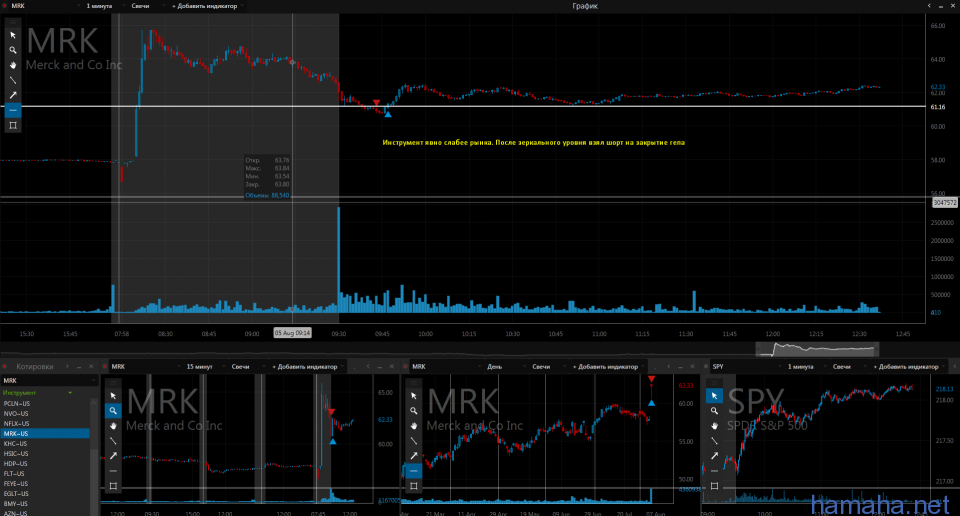The height and width of the screenshot is (516, 960).
Task: Select FEYE–US in quotes list
Action: pyautogui.click(x=45, y=484)
